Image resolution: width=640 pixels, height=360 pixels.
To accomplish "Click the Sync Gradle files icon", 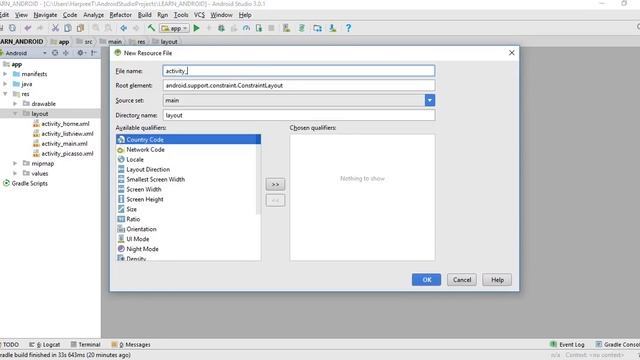I will click(x=302, y=28).
